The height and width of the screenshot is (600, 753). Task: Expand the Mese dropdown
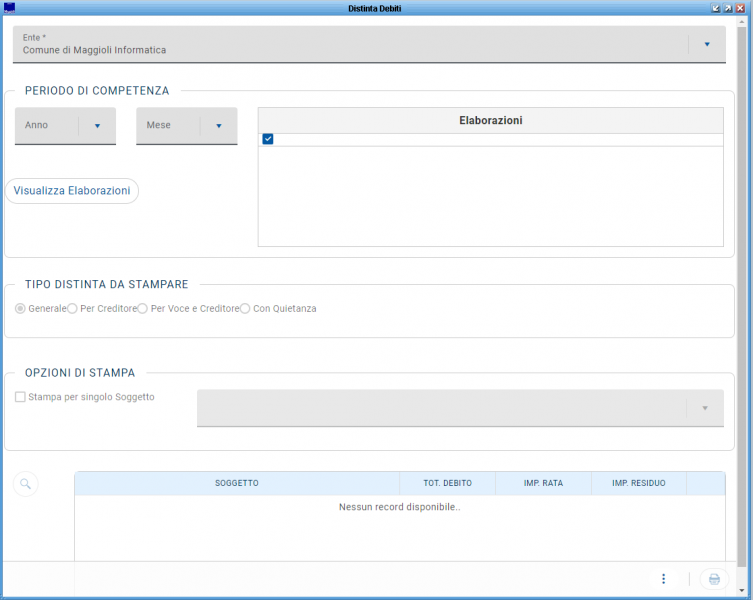(218, 126)
